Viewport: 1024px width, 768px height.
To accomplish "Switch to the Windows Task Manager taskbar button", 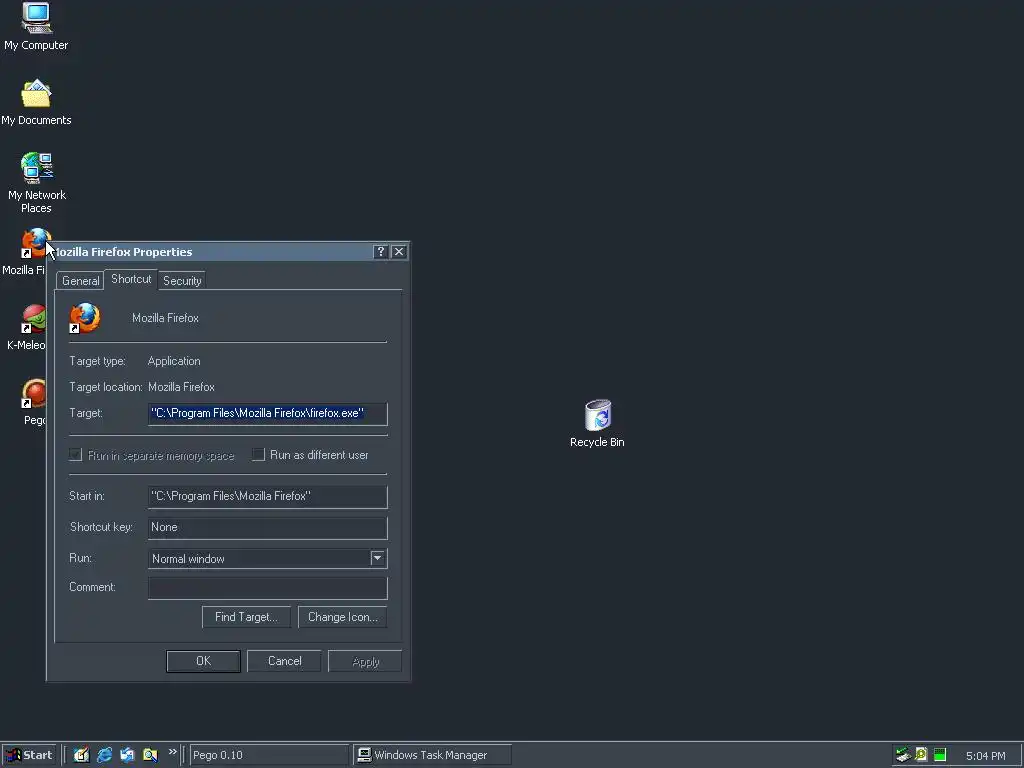I will click(x=432, y=755).
